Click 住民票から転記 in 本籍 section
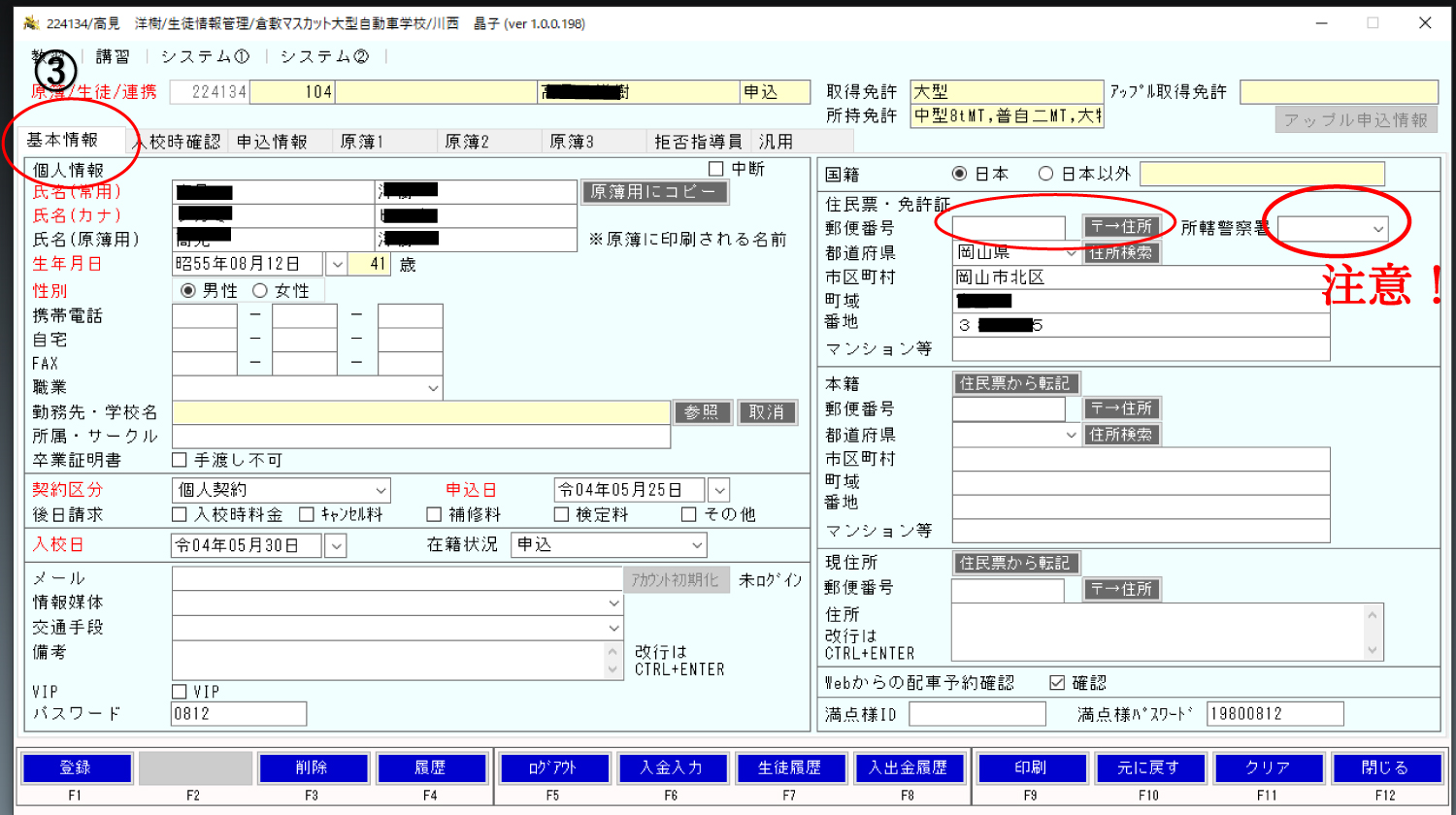1456x815 pixels. click(x=1014, y=383)
